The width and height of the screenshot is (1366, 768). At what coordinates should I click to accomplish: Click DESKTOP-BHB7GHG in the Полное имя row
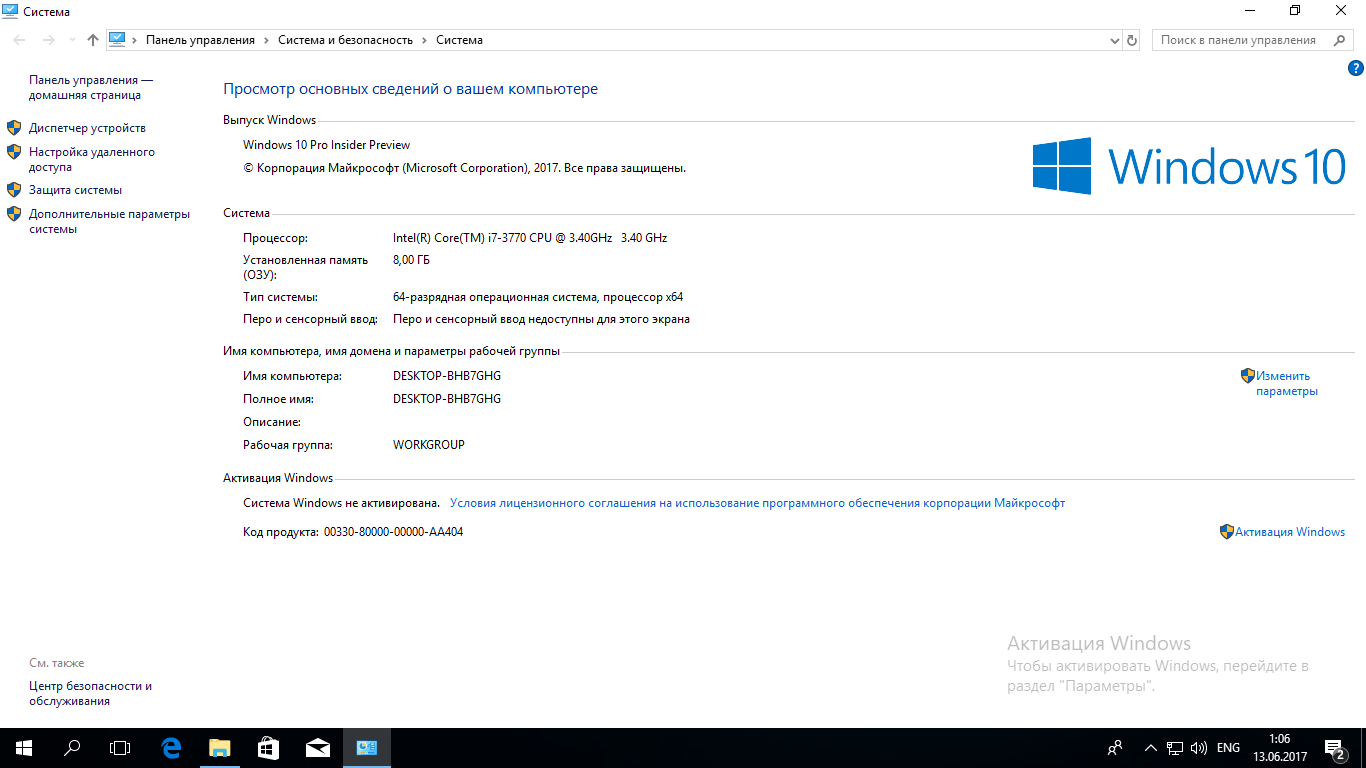(447, 399)
